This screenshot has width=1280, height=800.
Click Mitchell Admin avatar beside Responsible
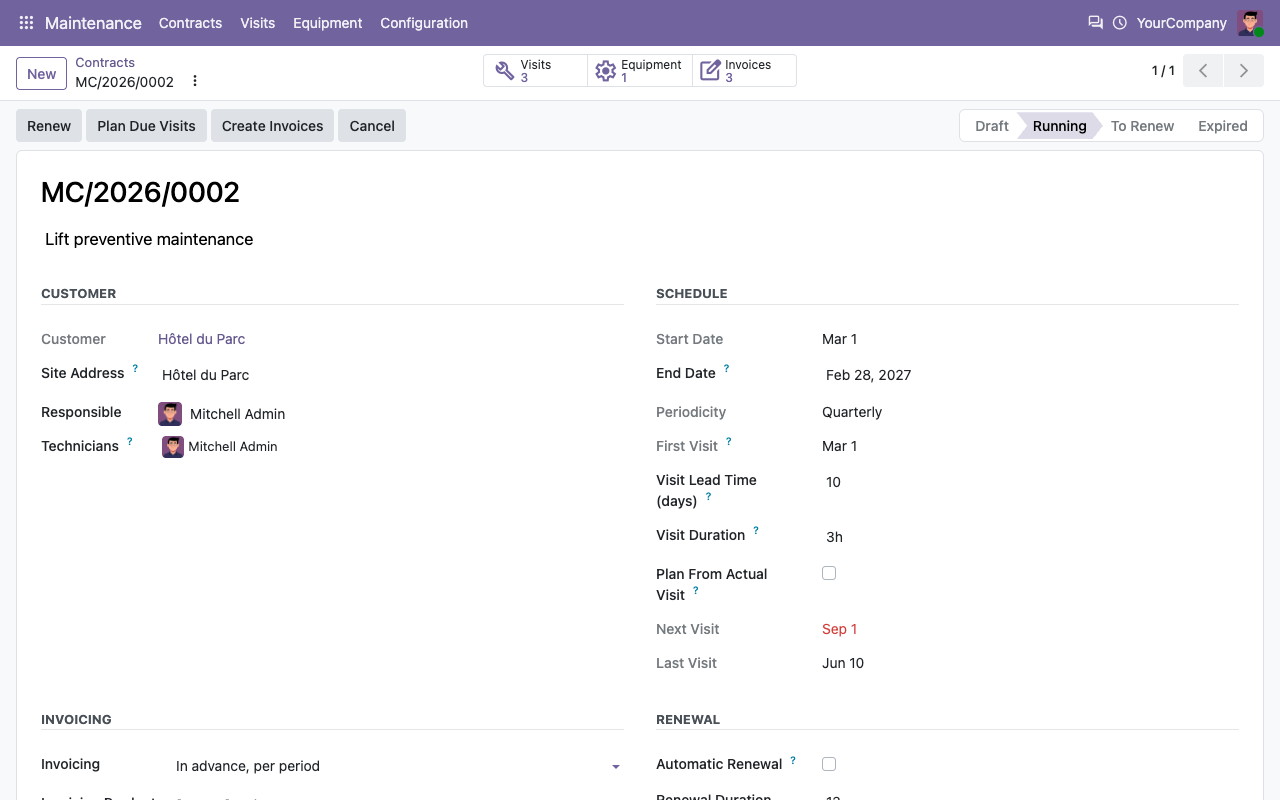(x=170, y=414)
